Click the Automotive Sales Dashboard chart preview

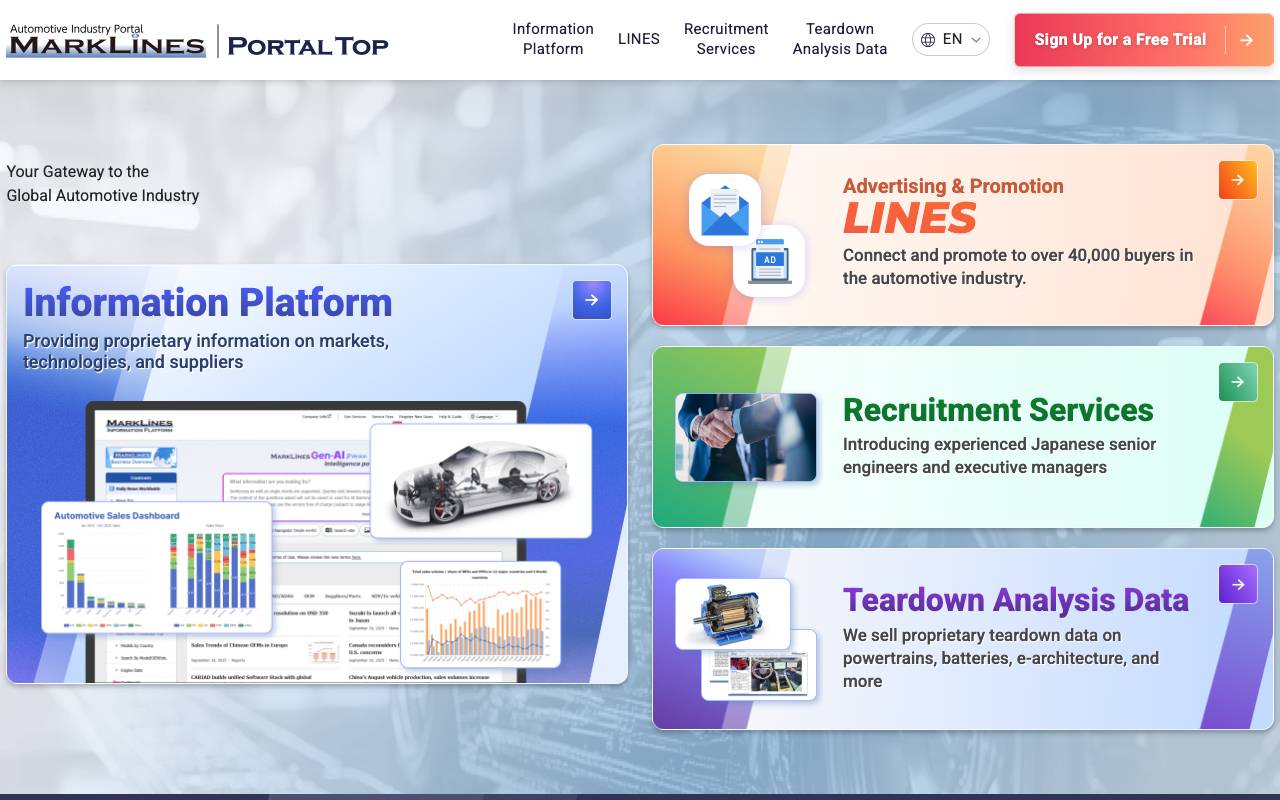(157, 566)
